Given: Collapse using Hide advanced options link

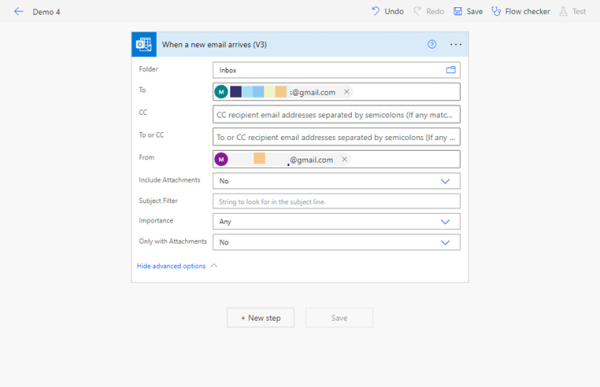Looking at the screenshot, I should [x=171, y=266].
